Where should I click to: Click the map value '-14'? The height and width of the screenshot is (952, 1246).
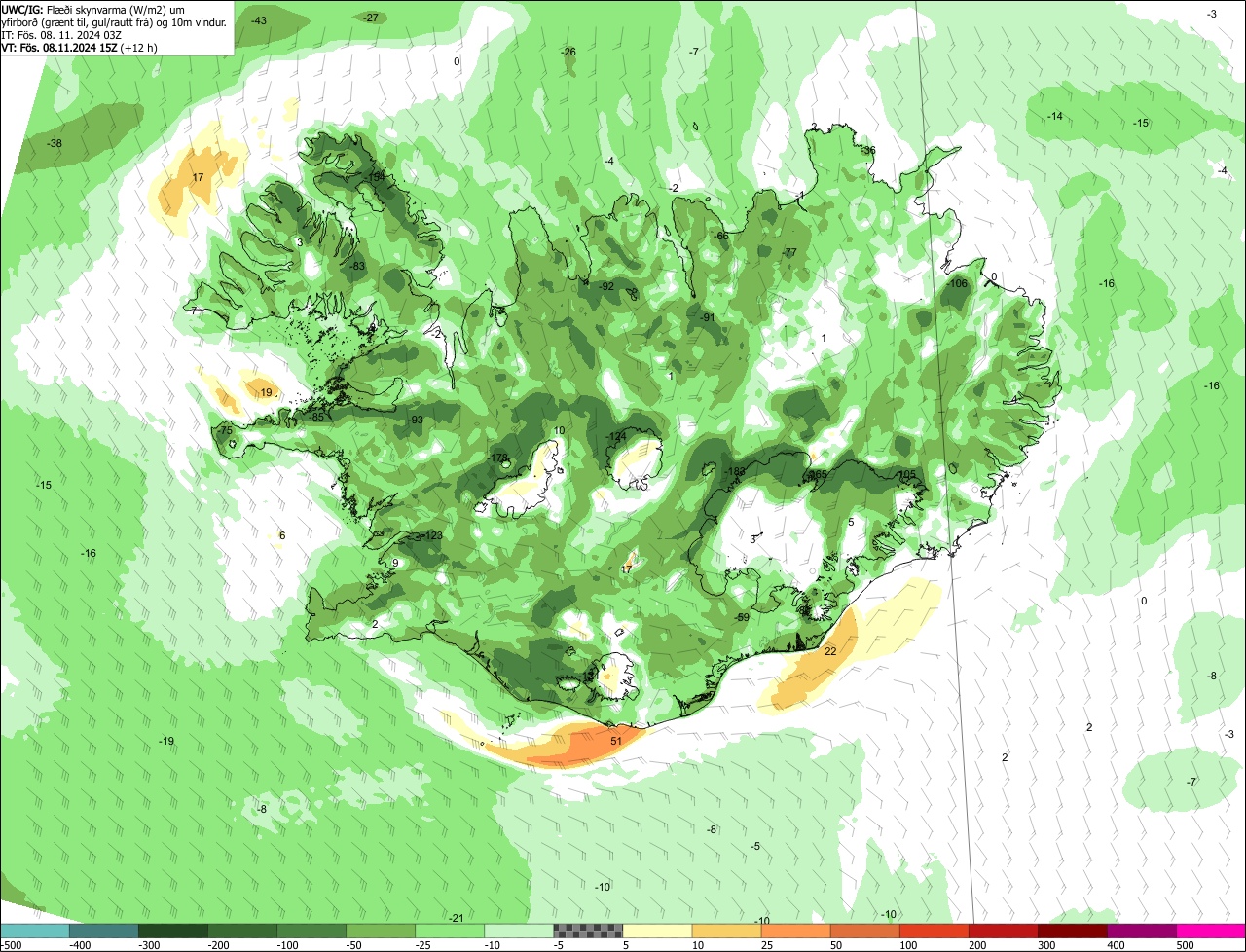1055,116
